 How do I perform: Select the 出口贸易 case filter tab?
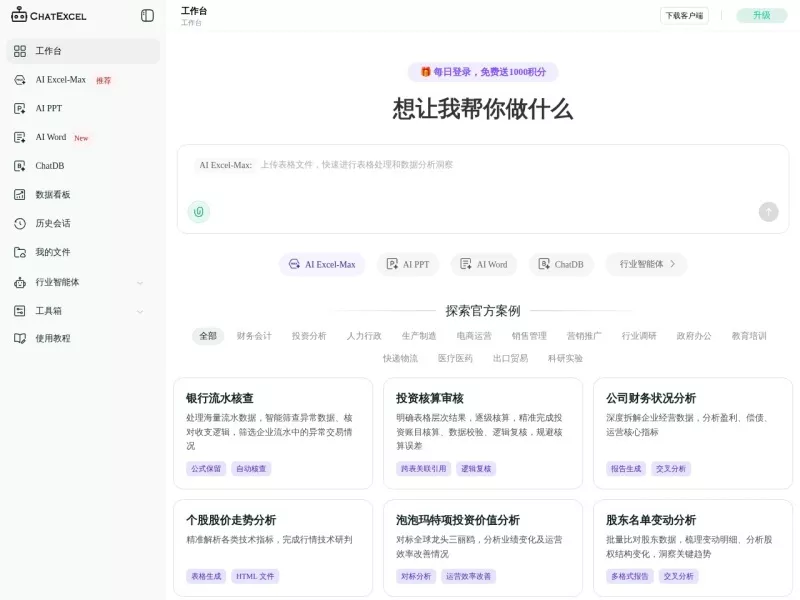[x=510, y=358]
